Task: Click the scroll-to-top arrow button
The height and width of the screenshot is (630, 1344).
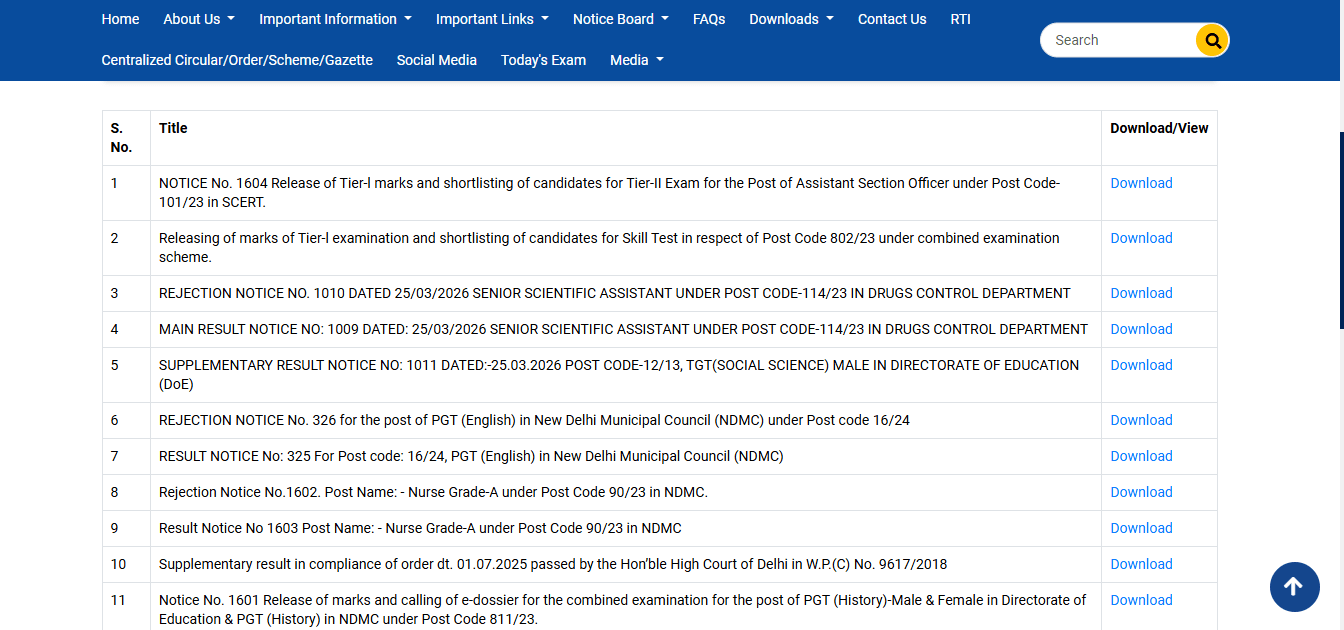Action: (1294, 587)
